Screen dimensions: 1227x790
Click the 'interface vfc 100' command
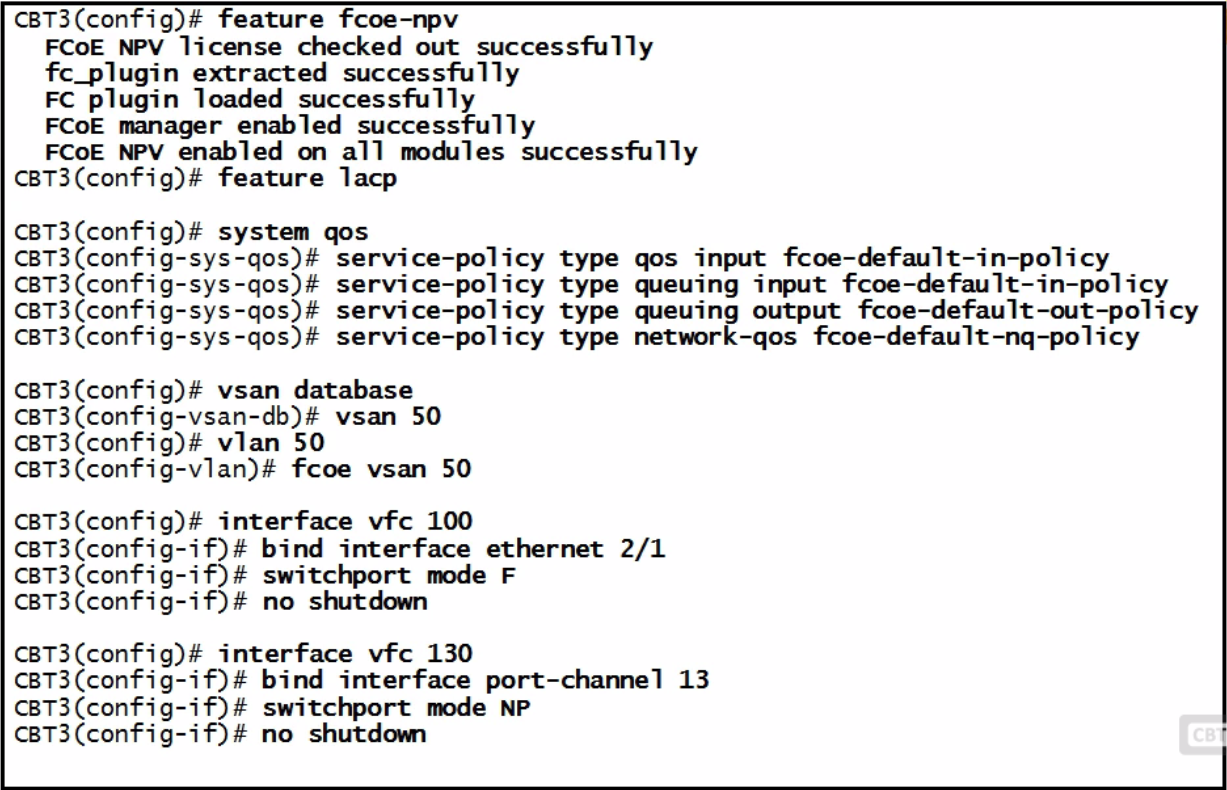(346, 522)
